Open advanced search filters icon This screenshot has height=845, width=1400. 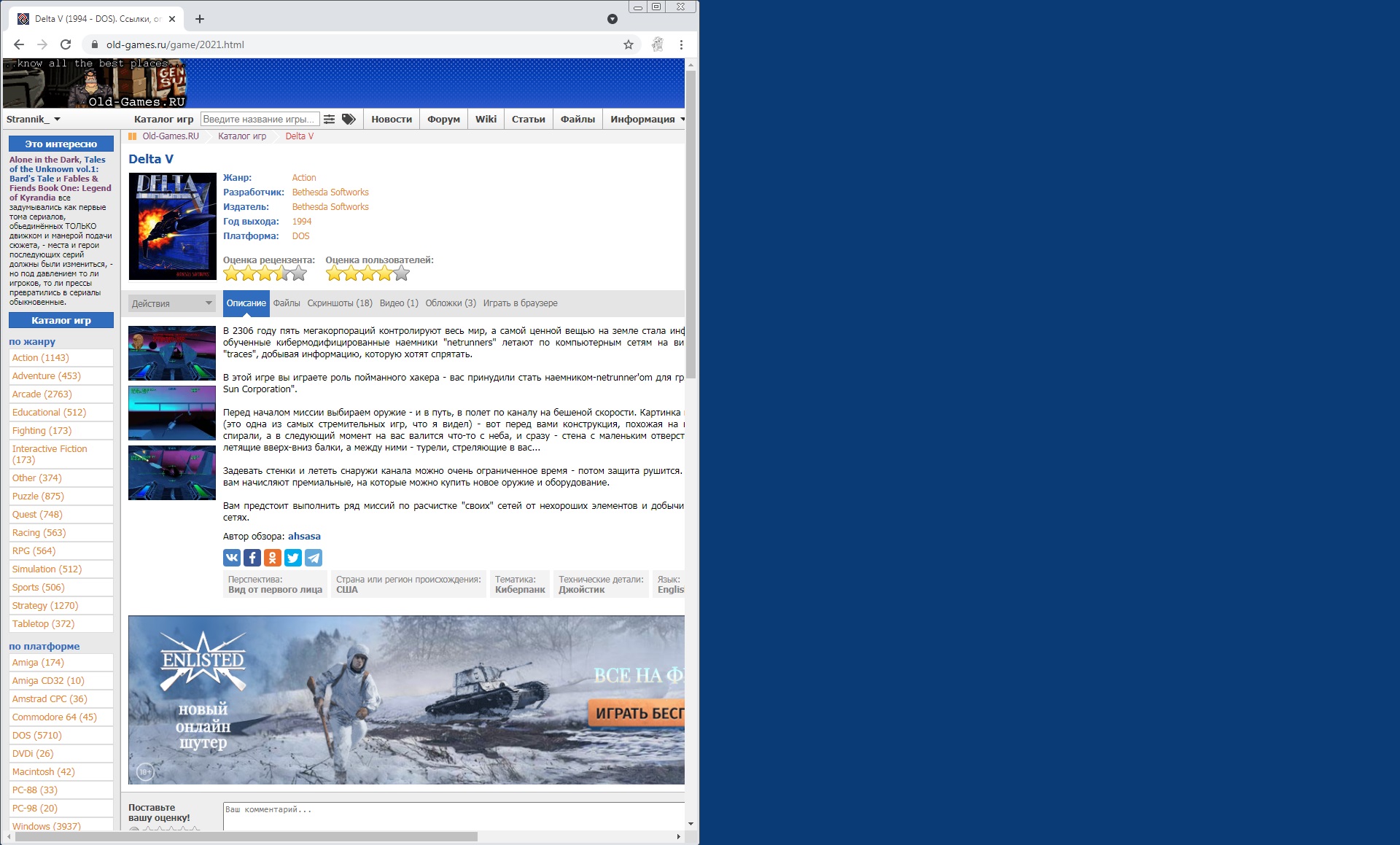[330, 119]
